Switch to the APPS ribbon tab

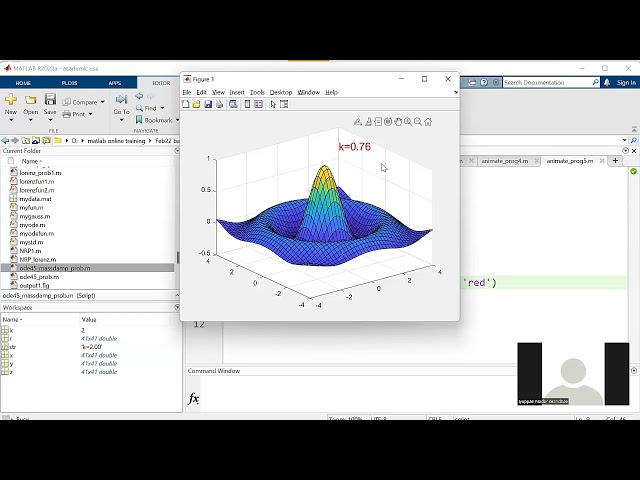pos(115,83)
